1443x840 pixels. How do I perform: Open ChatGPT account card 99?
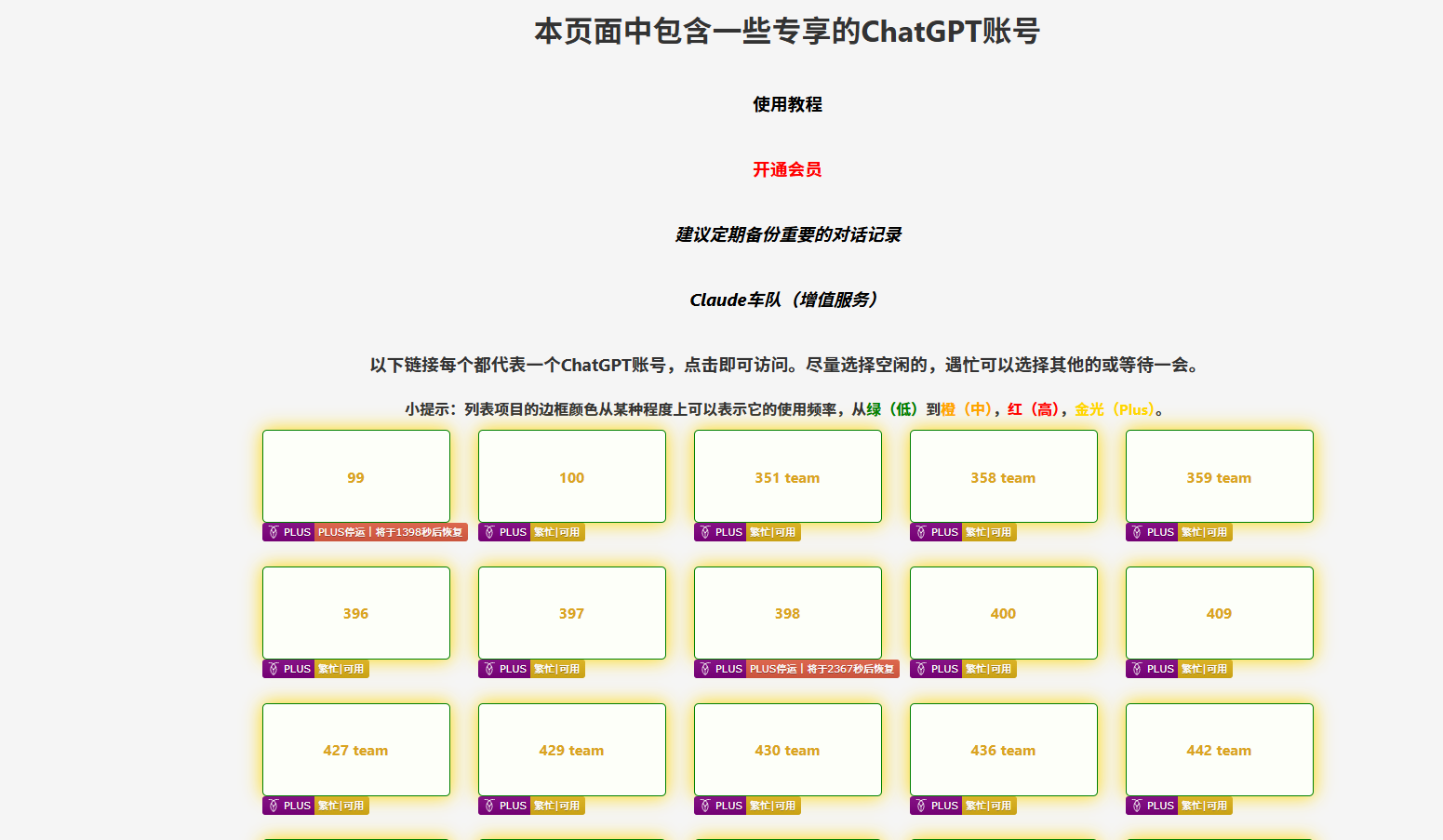point(356,476)
